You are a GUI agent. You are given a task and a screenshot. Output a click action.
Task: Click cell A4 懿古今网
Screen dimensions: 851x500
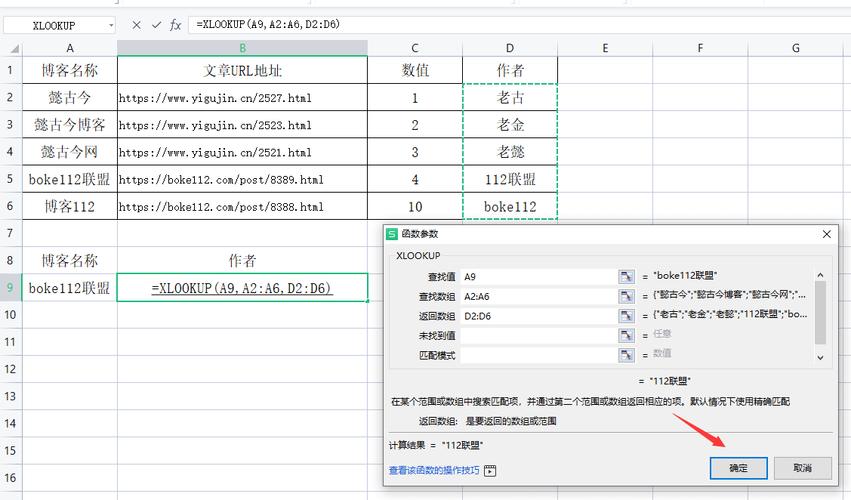70,151
